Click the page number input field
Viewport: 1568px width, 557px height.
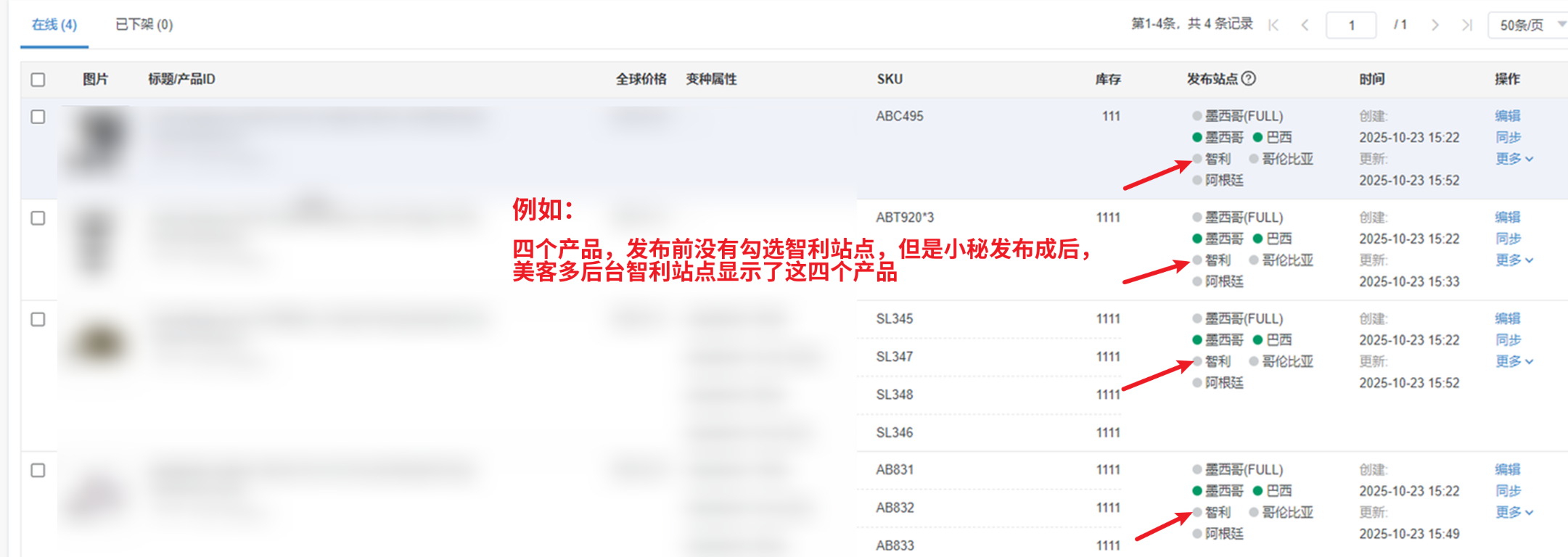point(1351,25)
